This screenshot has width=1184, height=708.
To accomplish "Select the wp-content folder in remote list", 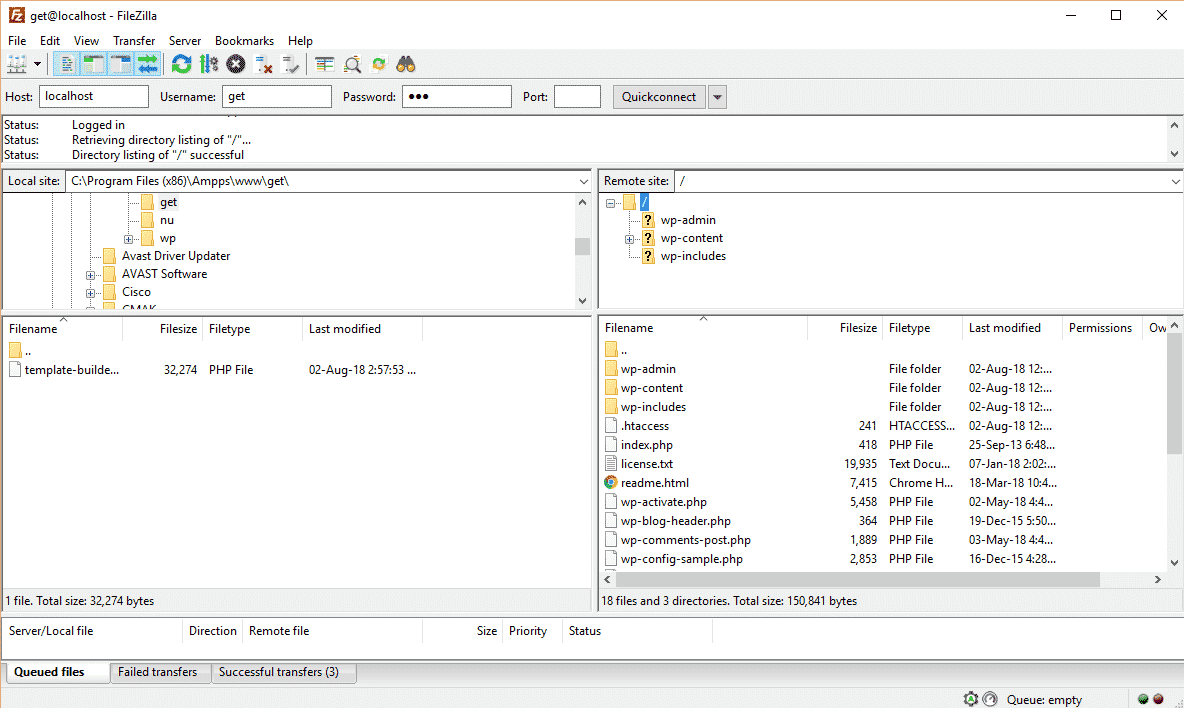I will [652, 388].
